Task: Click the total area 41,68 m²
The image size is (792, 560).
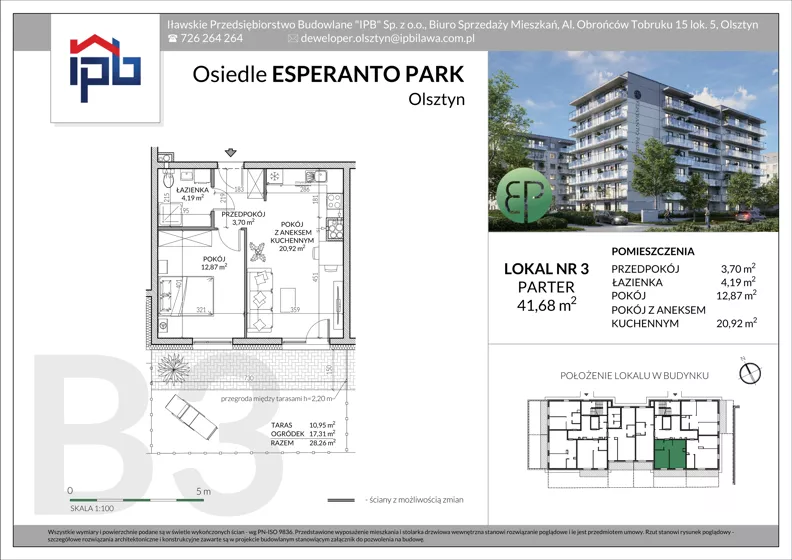Action: pos(547,304)
